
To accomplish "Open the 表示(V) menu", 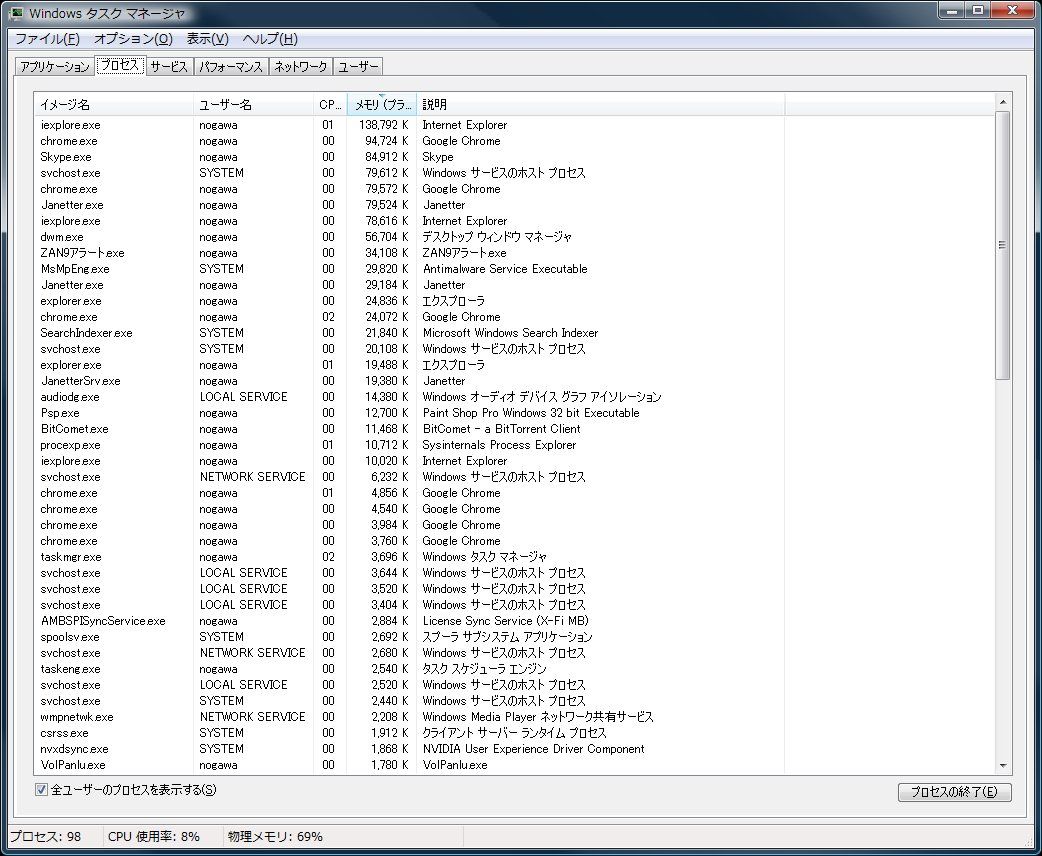I will (207, 39).
